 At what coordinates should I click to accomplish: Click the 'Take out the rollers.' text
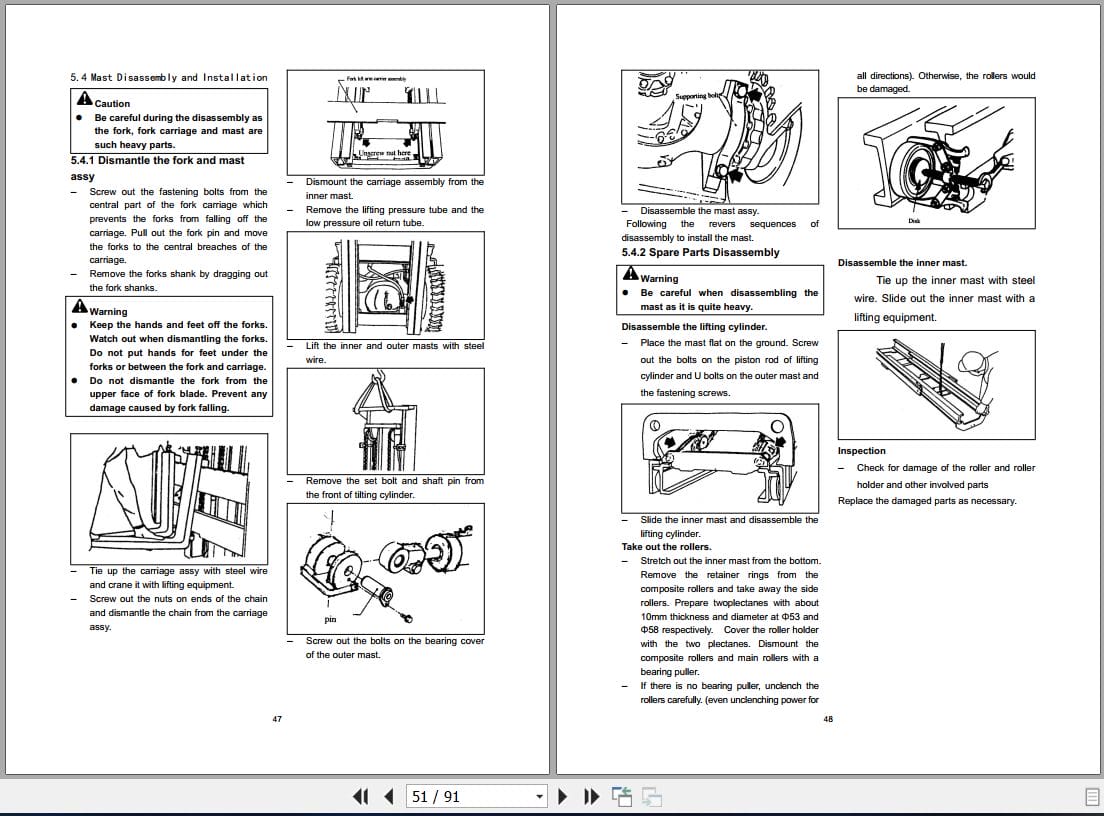point(666,546)
